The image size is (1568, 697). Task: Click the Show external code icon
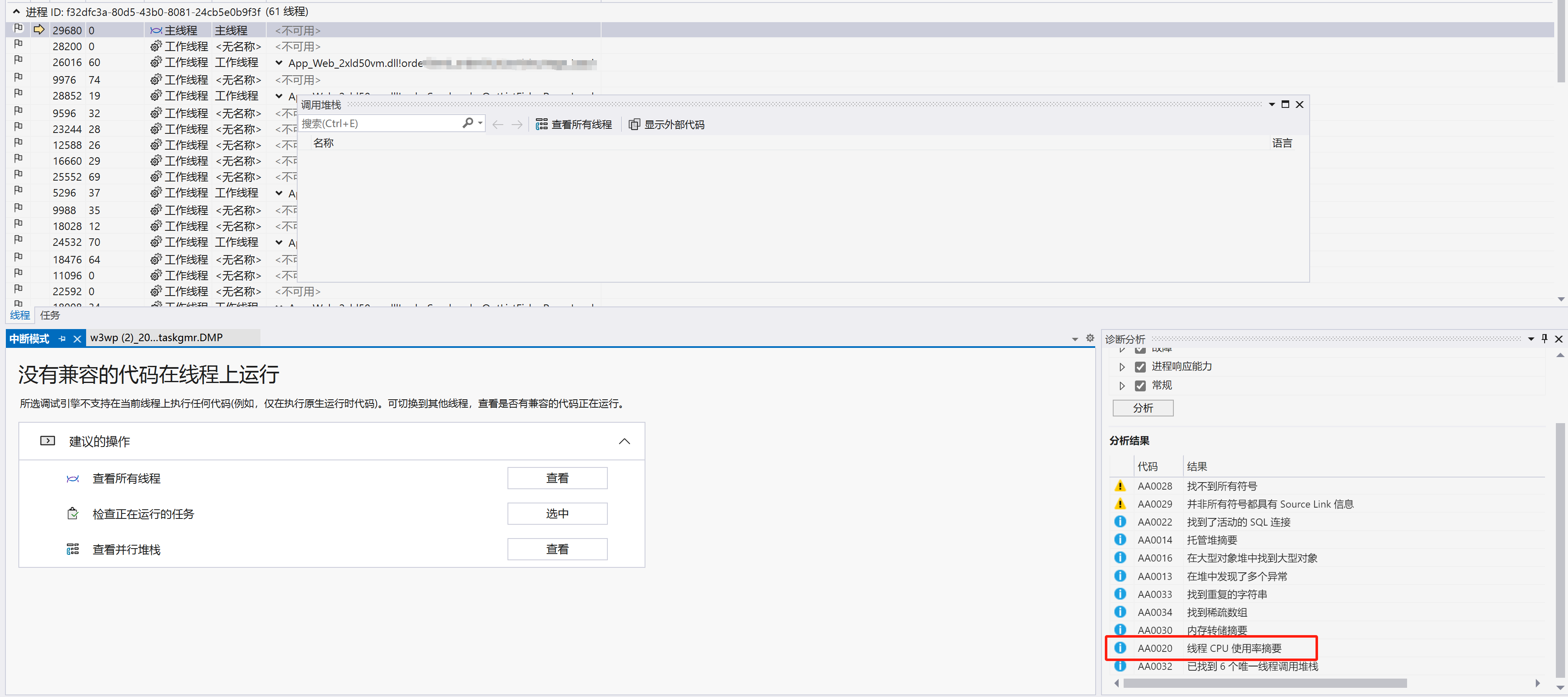[634, 124]
